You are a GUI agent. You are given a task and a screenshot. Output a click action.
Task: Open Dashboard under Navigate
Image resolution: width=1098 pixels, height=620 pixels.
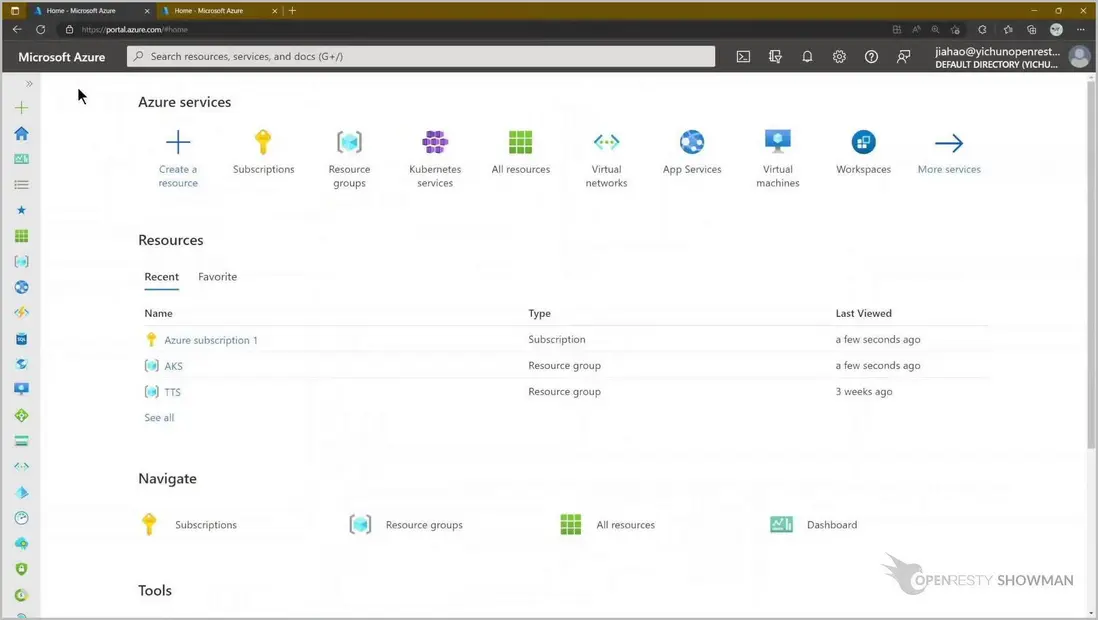point(831,525)
